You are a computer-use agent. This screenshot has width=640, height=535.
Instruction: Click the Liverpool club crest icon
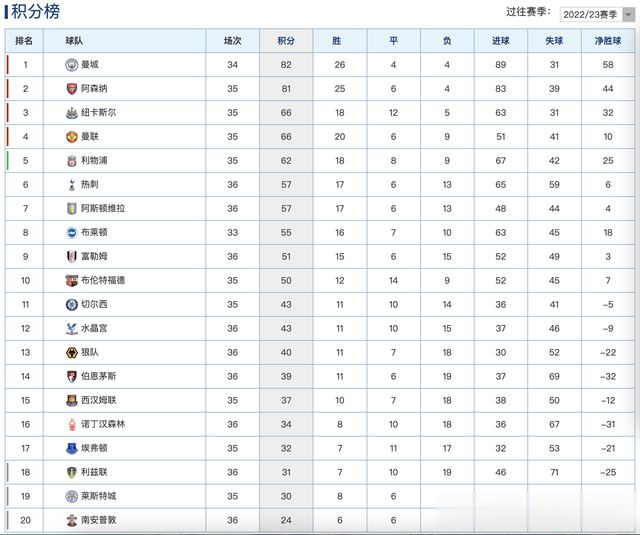pyautogui.click(x=71, y=161)
